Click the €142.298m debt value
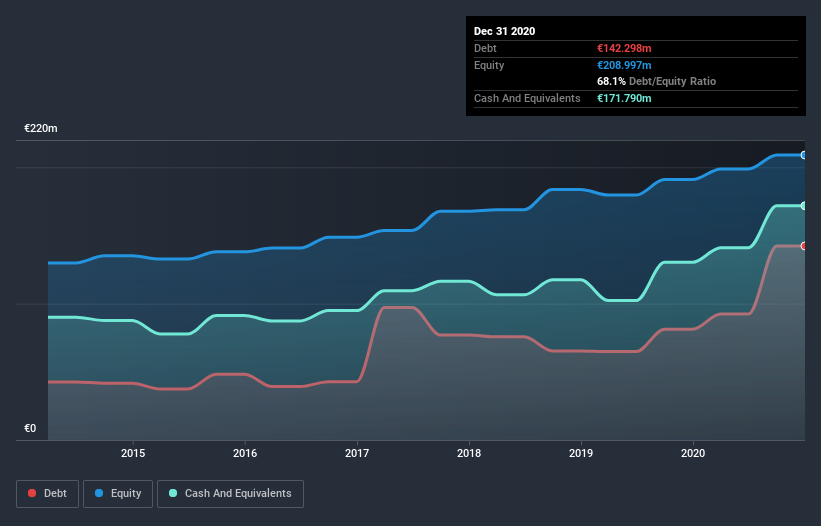The height and width of the screenshot is (526, 821). pyautogui.click(x=624, y=48)
